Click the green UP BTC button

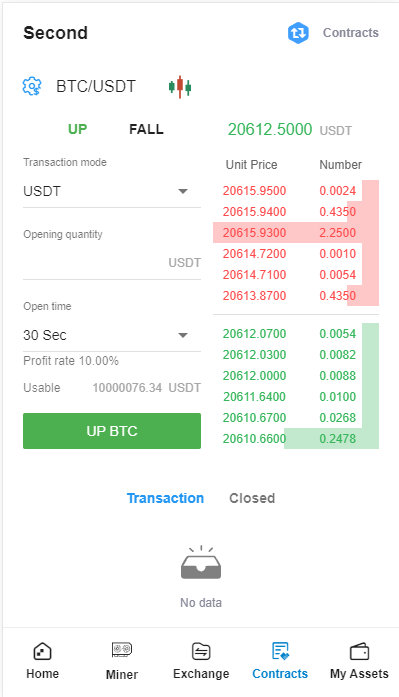(112, 431)
